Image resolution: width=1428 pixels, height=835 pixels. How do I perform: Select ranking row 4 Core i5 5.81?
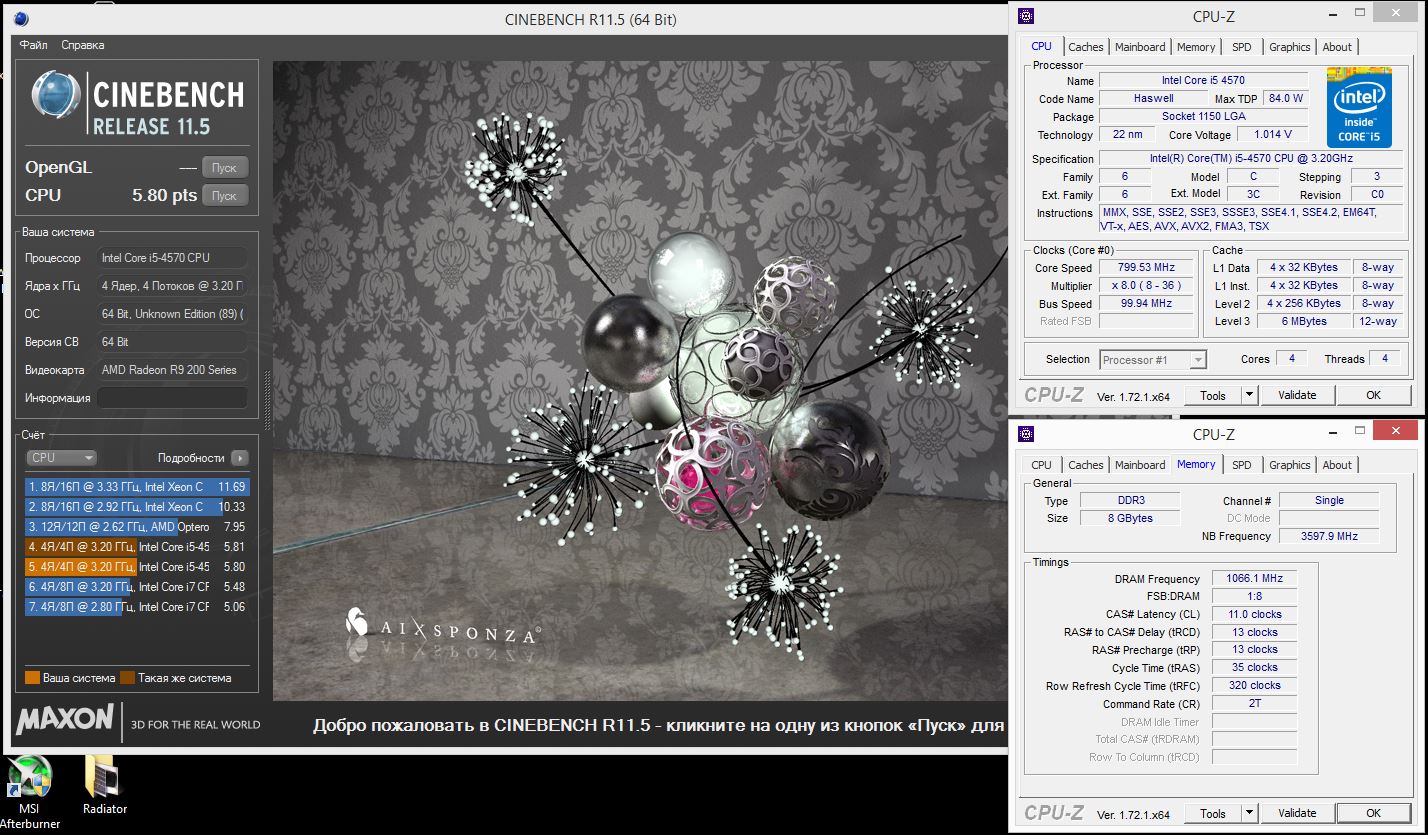pyautogui.click(x=137, y=547)
